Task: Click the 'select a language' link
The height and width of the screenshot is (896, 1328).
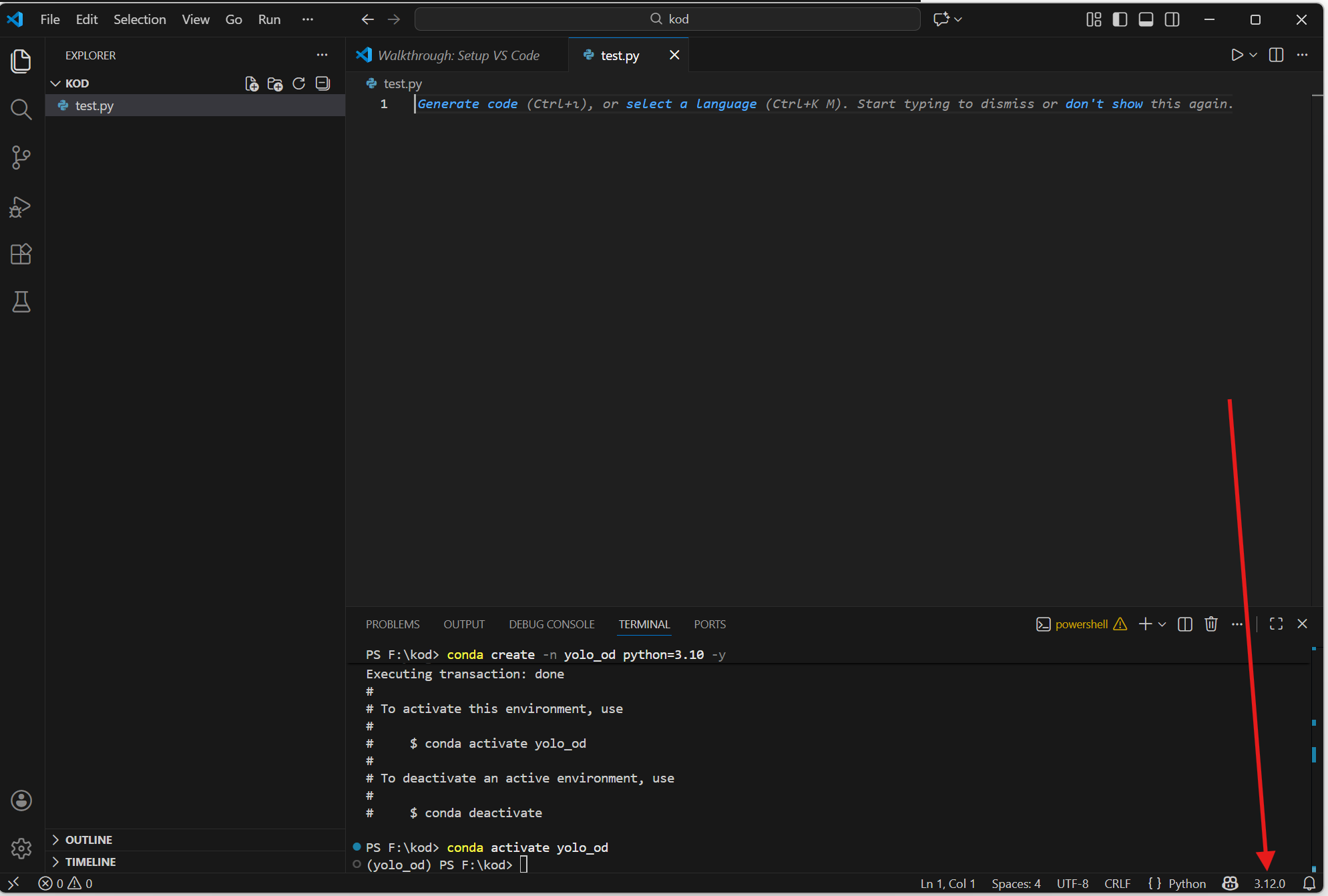Action: pyautogui.click(x=691, y=104)
